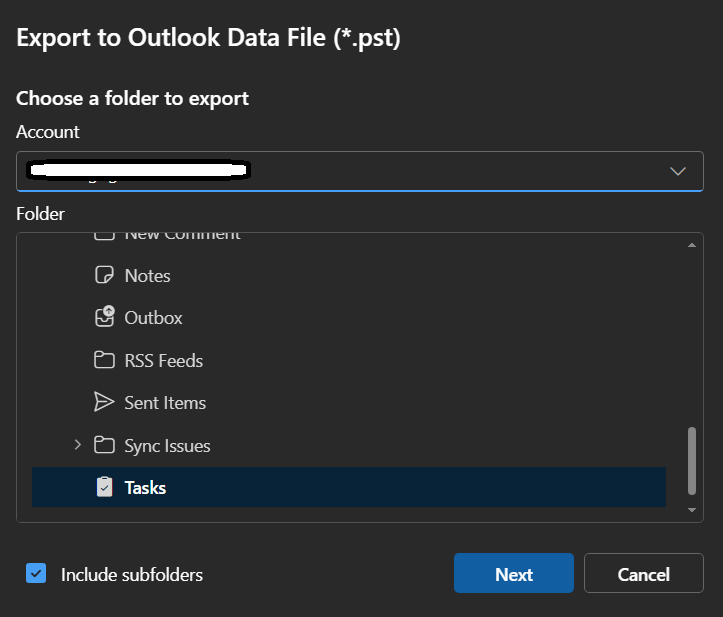This screenshot has width=723, height=617.
Task: Click the RSS Feeds folder icon
Action: (x=104, y=360)
